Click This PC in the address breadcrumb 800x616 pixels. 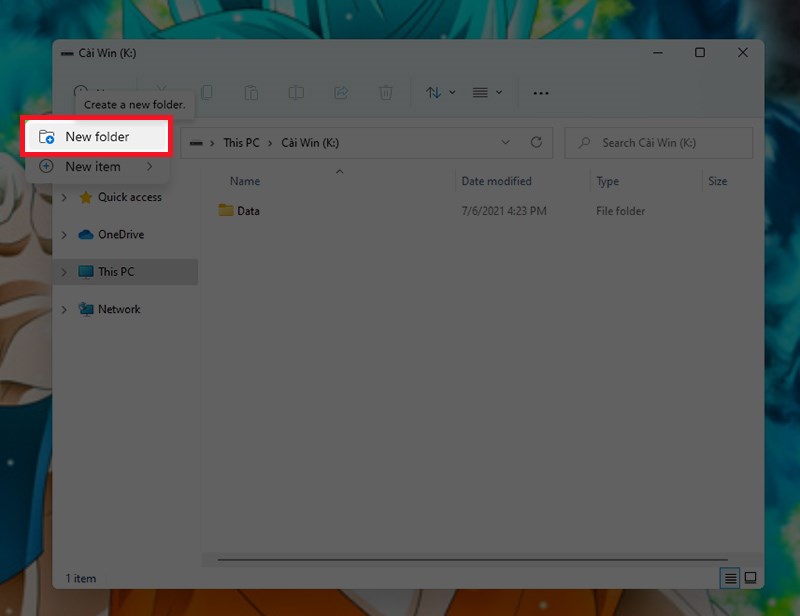pyautogui.click(x=241, y=143)
